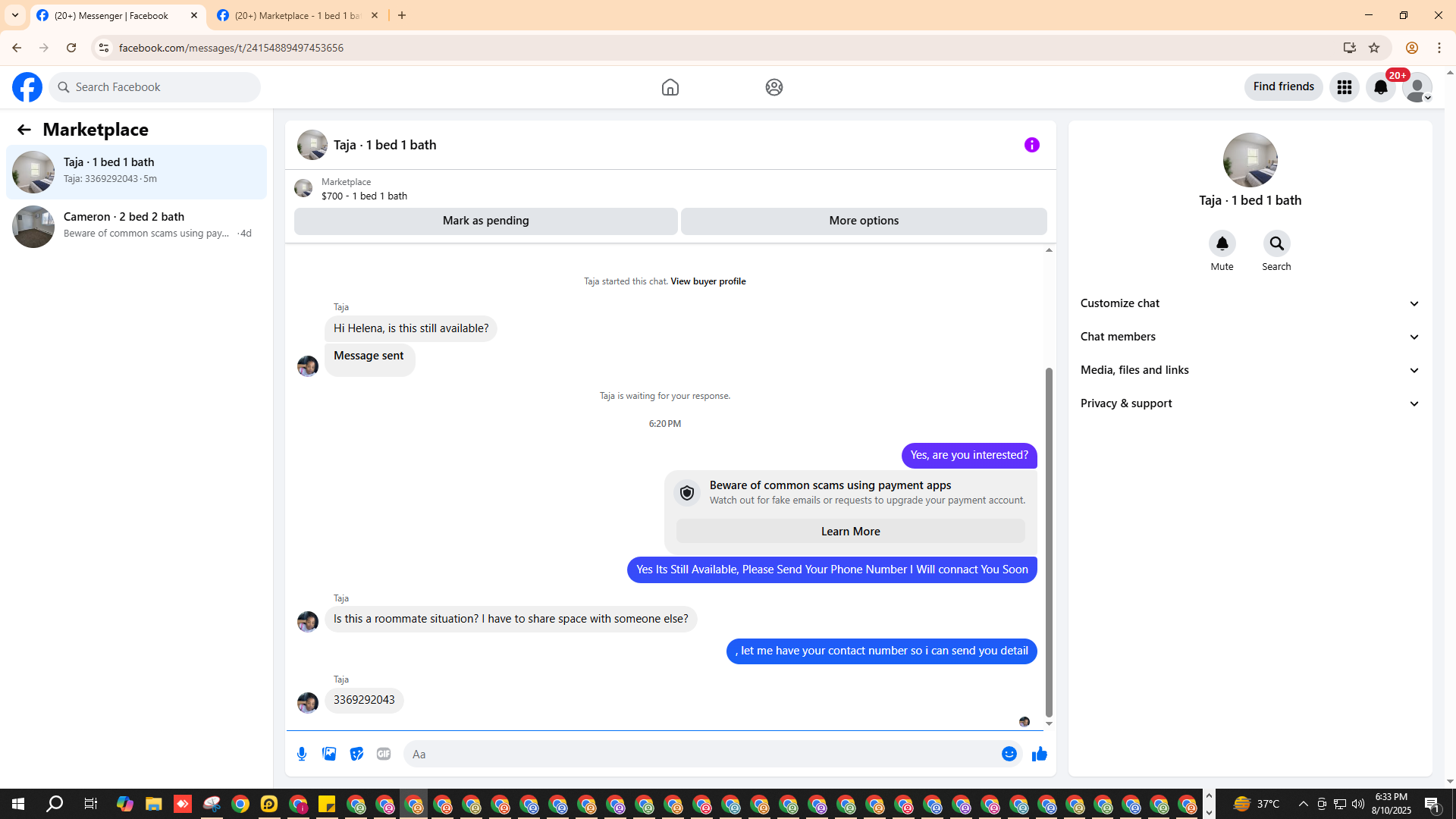The height and width of the screenshot is (819, 1456).
Task: Search in conversation icon
Action: click(1276, 244)
